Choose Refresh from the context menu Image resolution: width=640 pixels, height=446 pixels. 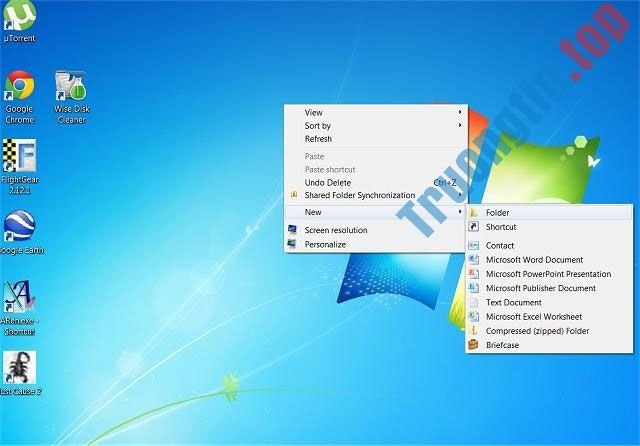pyautogui.click(x=318, y=139)
